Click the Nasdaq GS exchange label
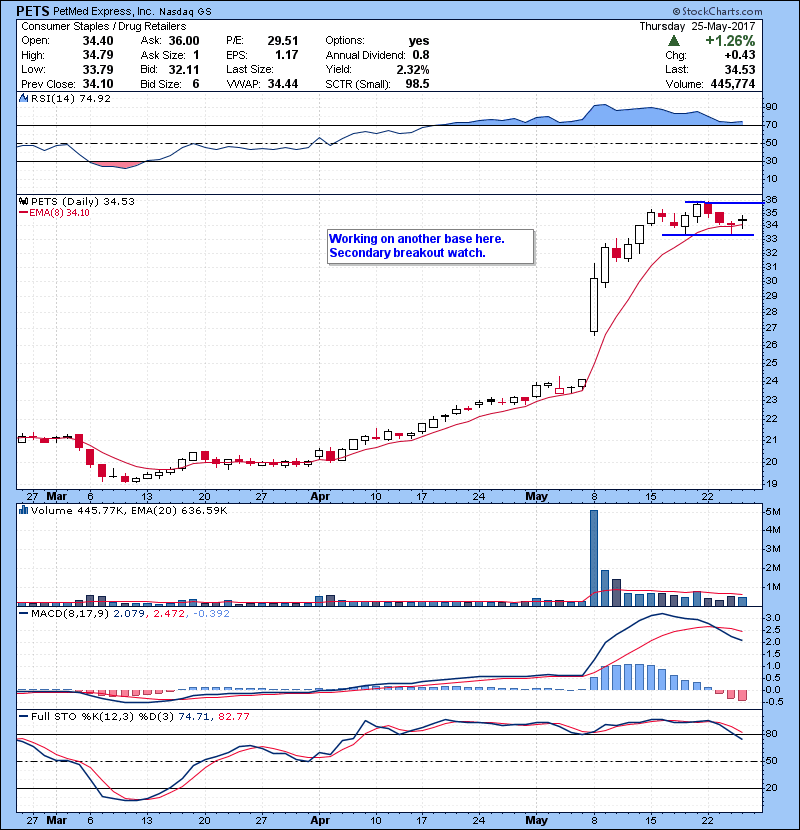Viewport: 800px width, 830px height. [x=185, y=12]
